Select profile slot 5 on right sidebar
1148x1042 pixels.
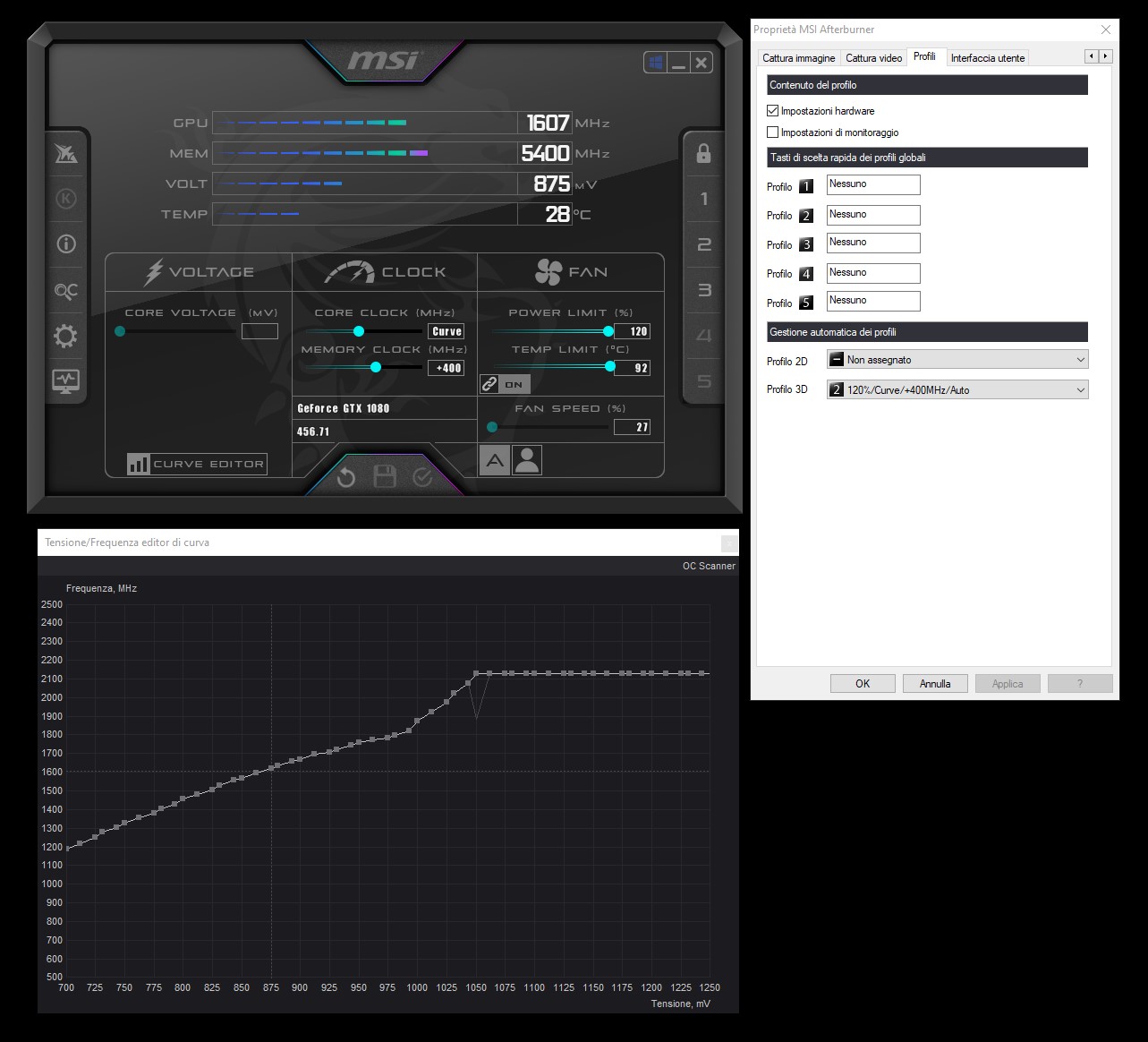pyautogui.click(x=704, y=381)
